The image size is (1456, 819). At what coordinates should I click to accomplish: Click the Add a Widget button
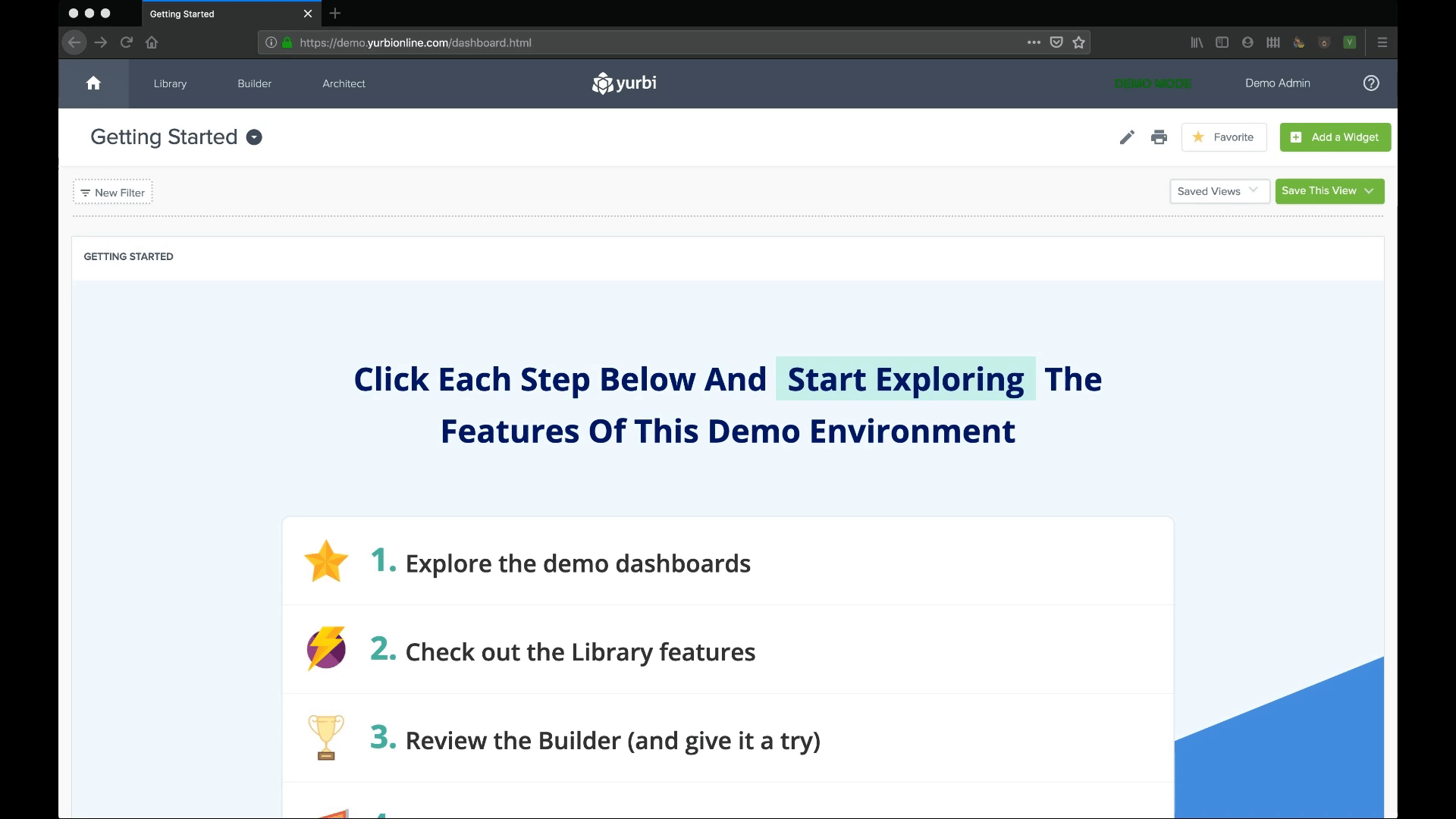point(1335,137)
